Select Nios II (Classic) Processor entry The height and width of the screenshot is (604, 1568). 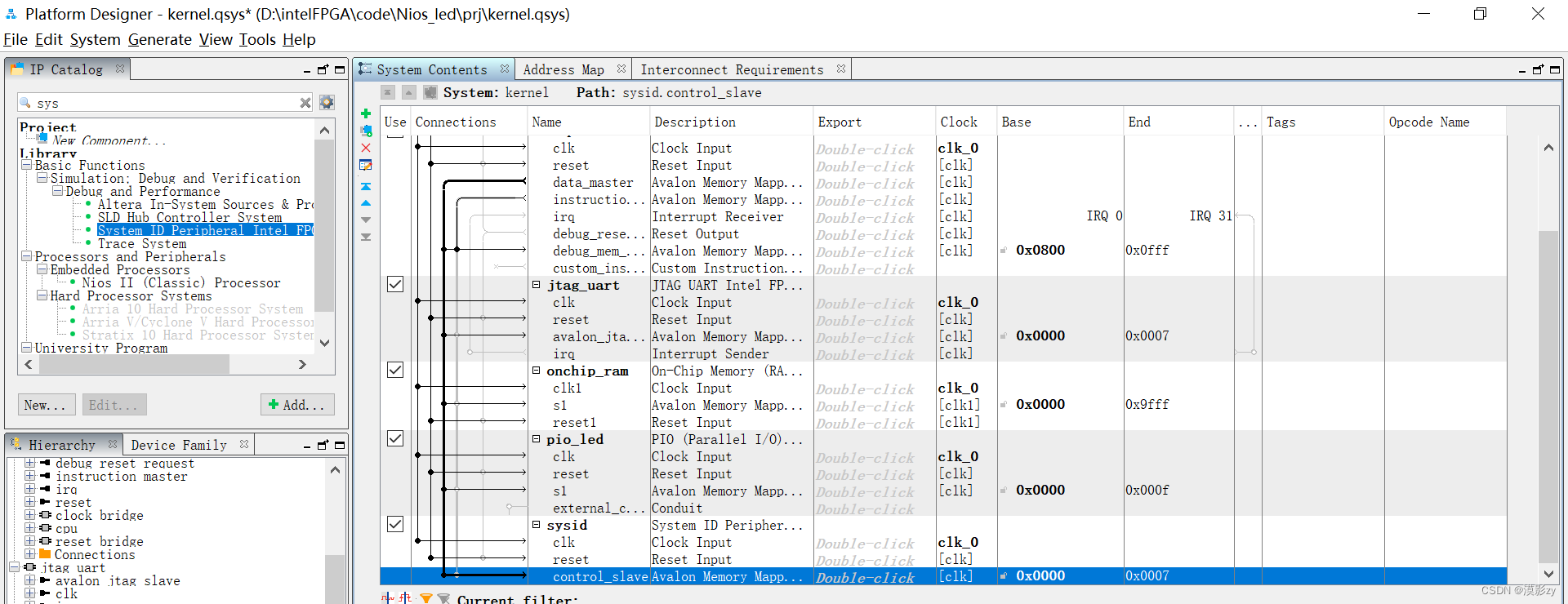(x=180, y=282)
